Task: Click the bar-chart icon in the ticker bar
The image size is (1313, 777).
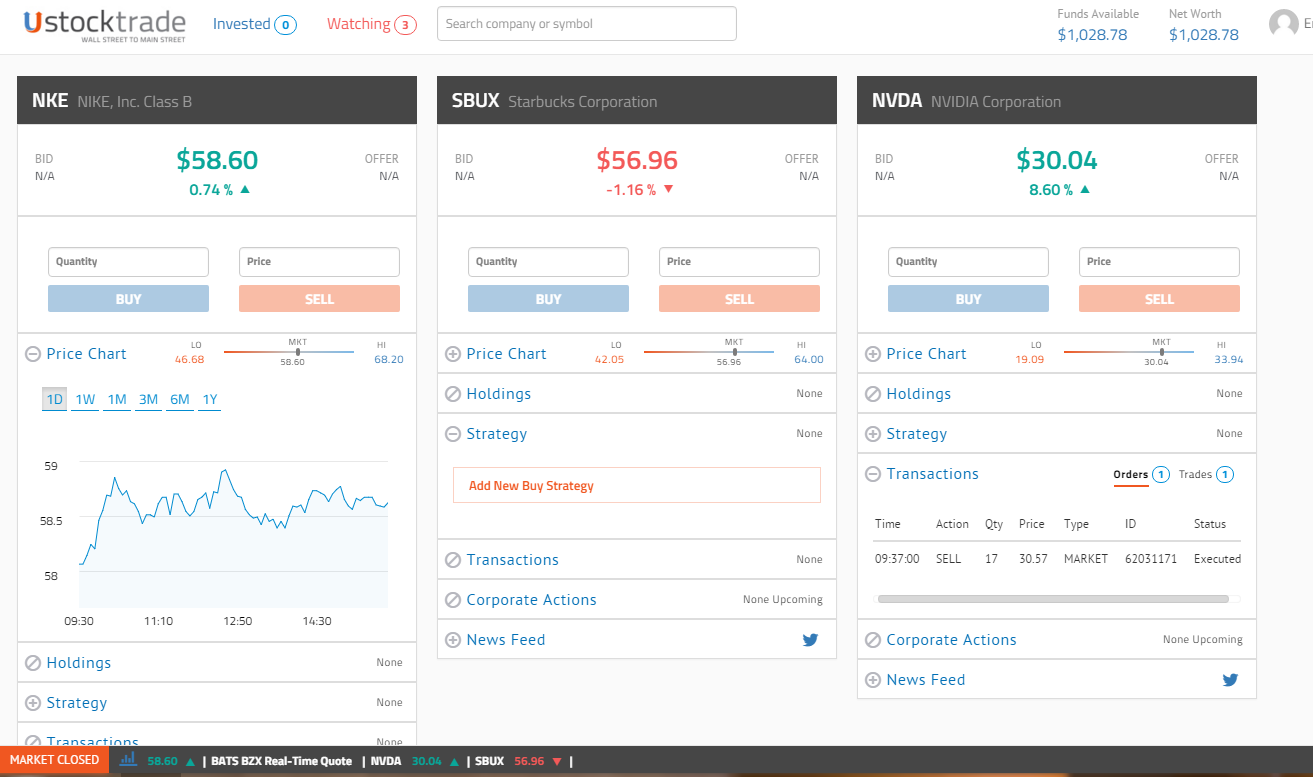Action: click(x=128, y=760)
